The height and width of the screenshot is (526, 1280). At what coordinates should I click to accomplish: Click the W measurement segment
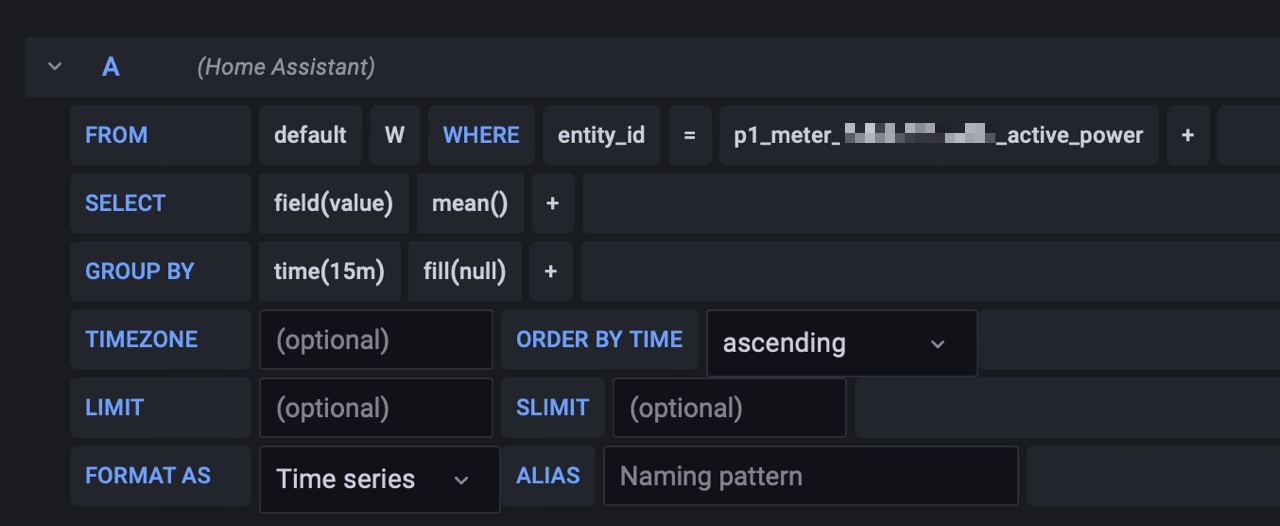(x=395, y=135)
